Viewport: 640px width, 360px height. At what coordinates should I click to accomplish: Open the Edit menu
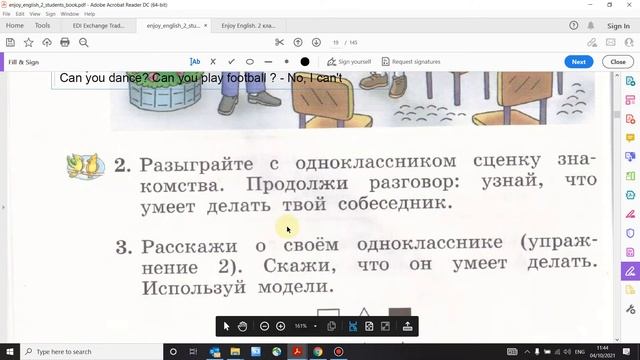pyautogui.click(x=20, y=14)
